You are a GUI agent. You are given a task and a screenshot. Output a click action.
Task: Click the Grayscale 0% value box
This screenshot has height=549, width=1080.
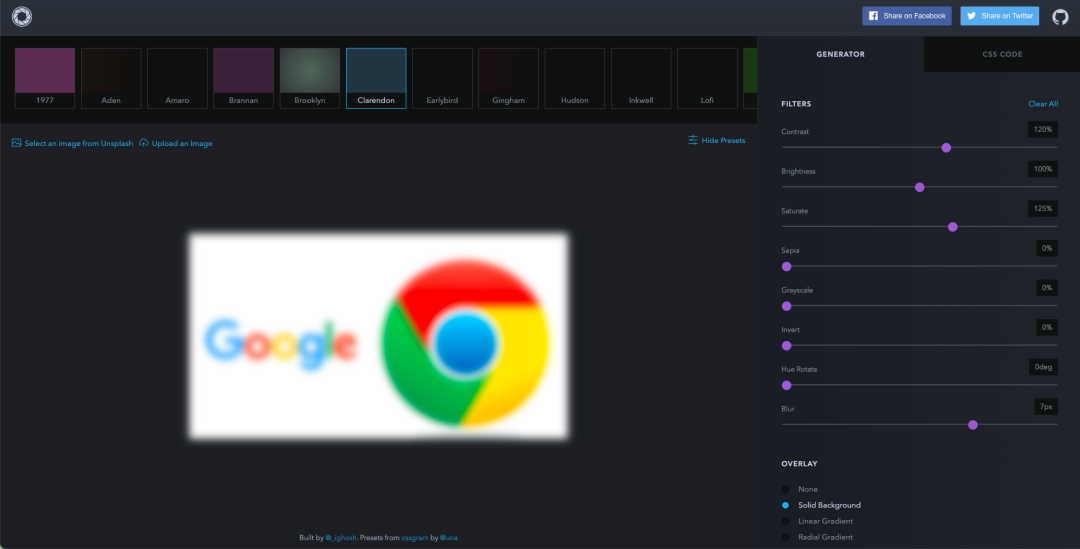(x=1047, y=288)
